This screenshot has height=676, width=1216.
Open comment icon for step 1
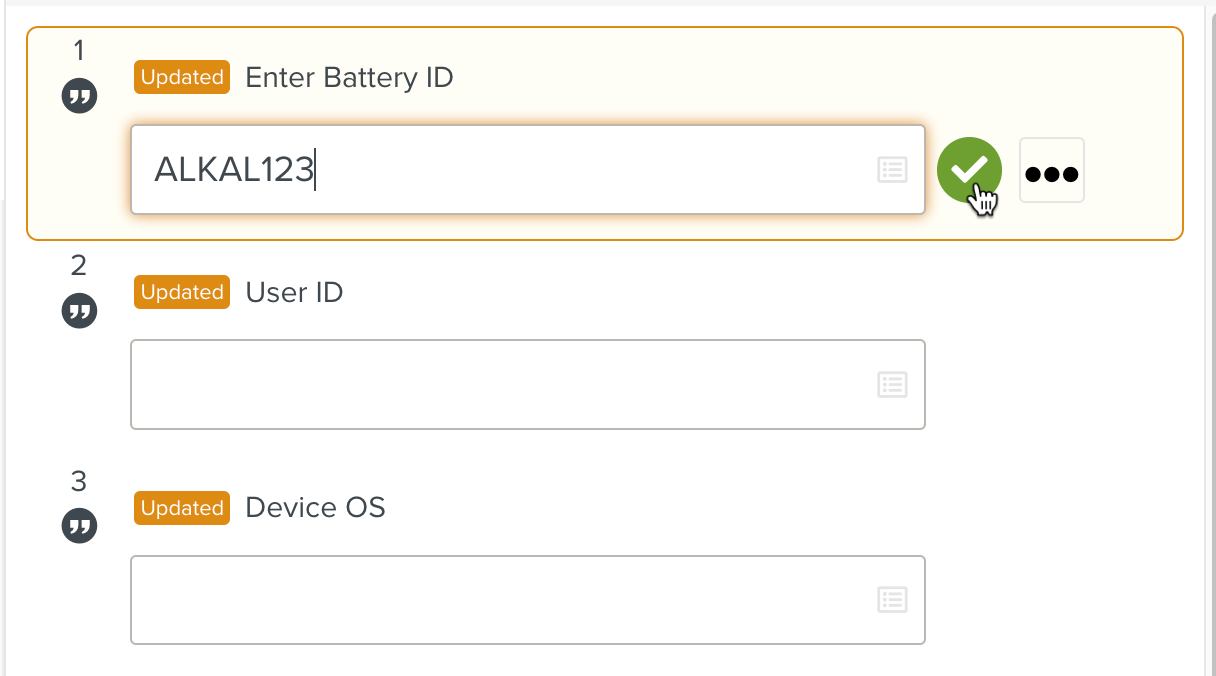[80, 97]
